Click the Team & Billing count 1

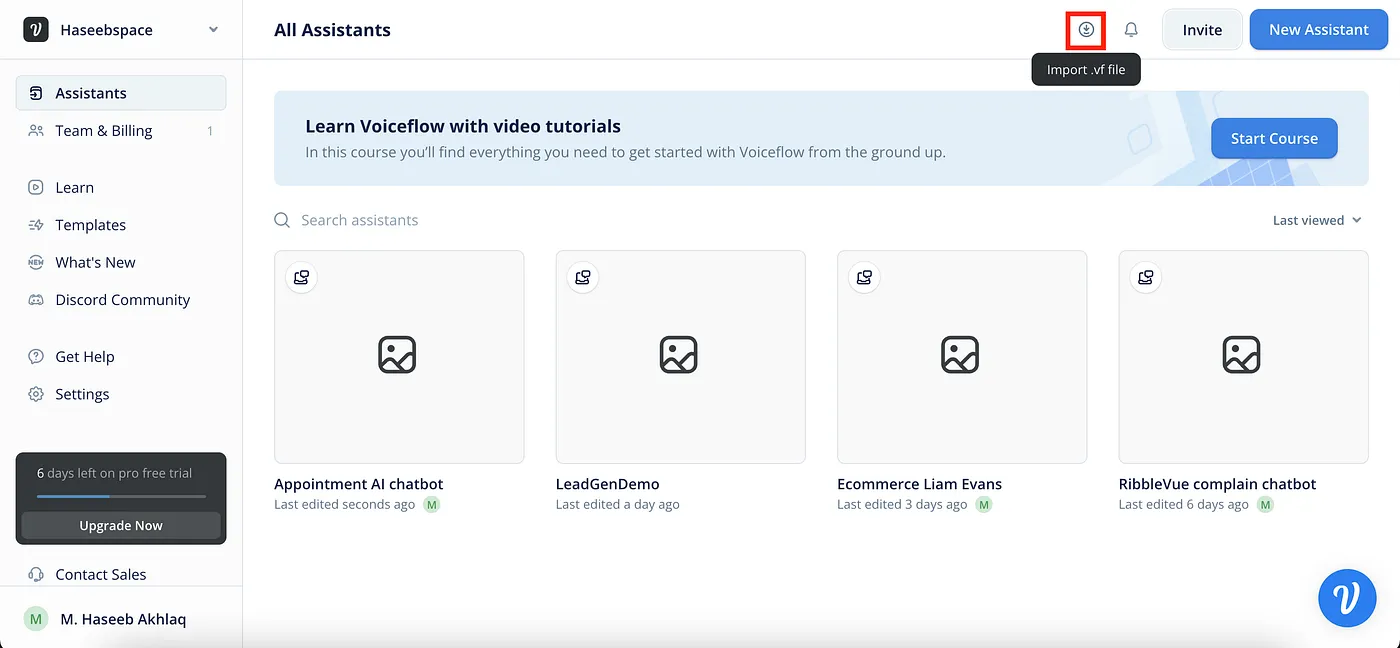coord(210,131)
